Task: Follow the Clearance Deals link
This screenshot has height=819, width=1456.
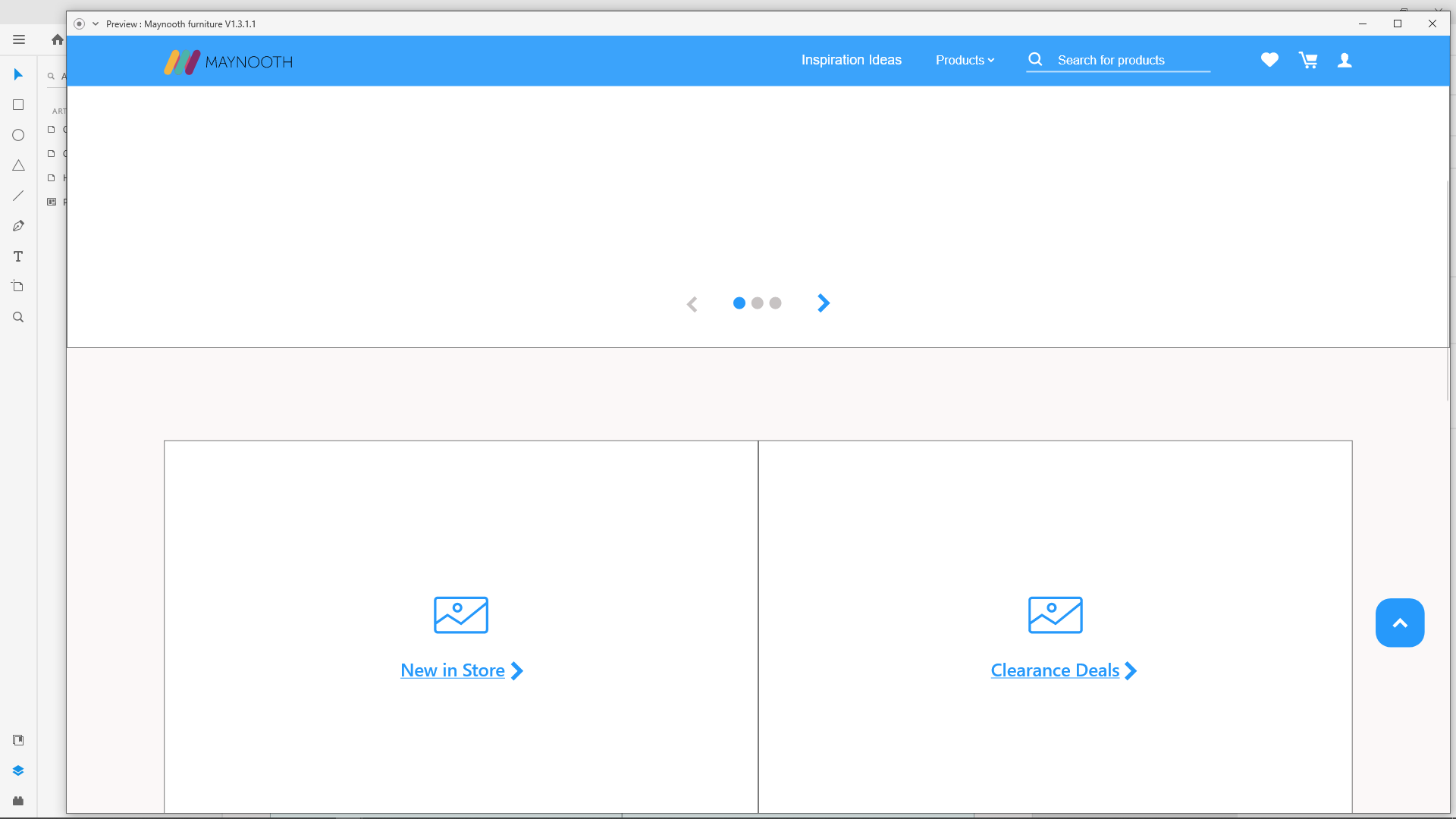Action: (x=1054, y=670)
